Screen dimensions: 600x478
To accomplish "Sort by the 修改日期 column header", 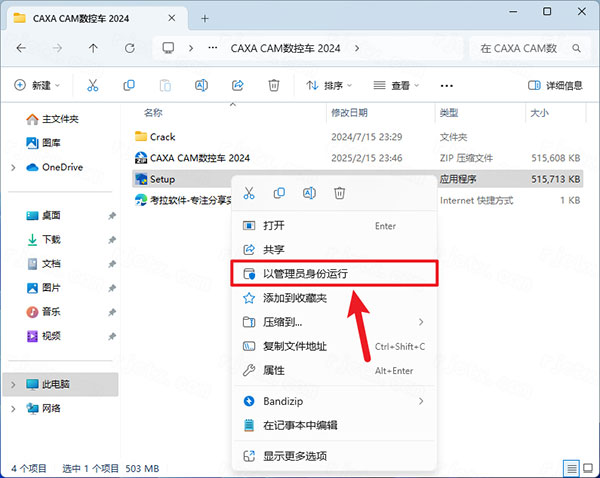I will pos(349,113).
